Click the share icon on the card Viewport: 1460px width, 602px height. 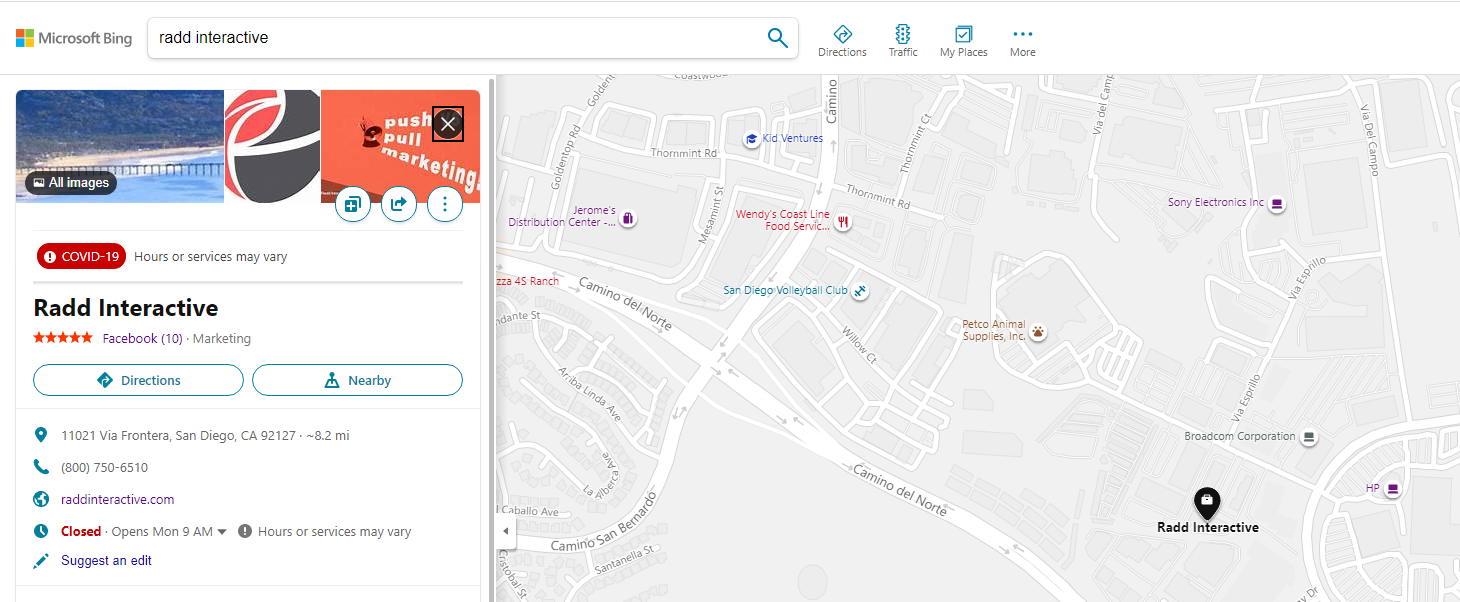399,205
